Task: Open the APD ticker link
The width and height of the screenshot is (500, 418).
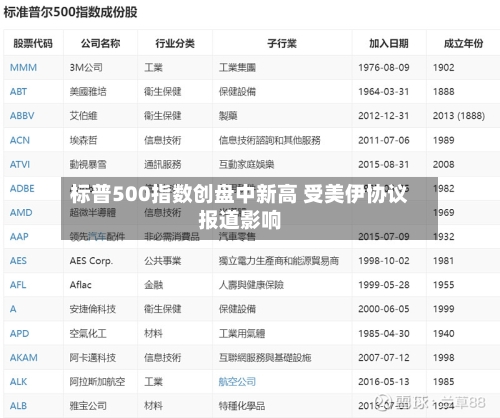Action: pos(19,333)
